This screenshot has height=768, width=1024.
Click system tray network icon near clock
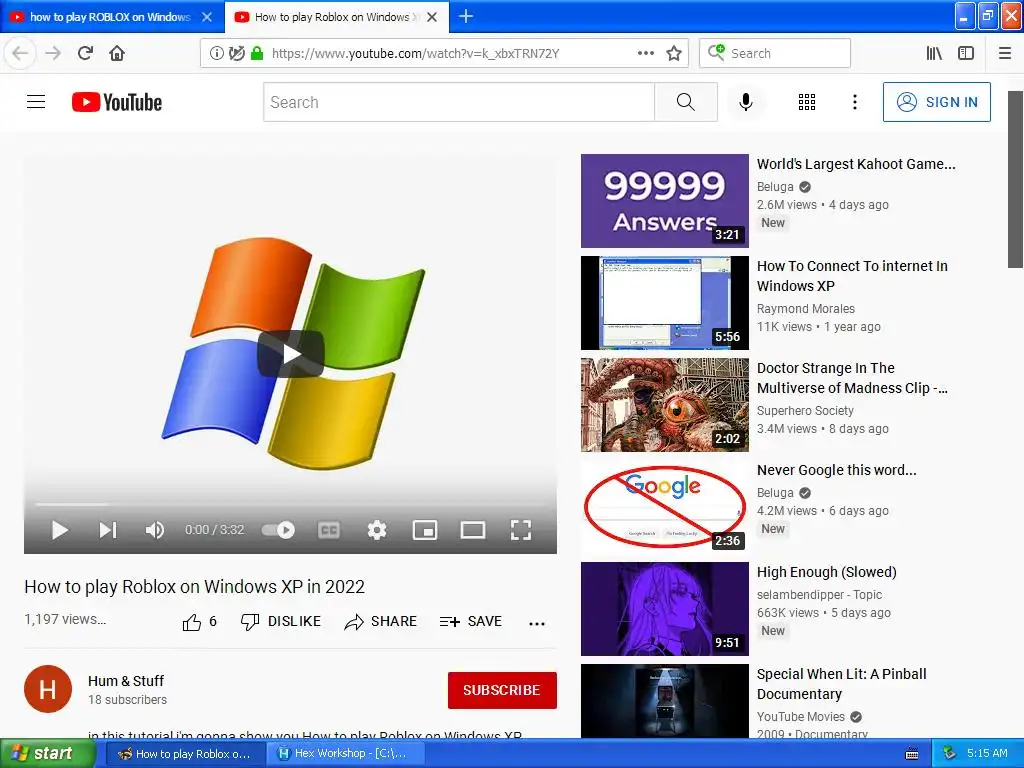[x=950, y=754]
